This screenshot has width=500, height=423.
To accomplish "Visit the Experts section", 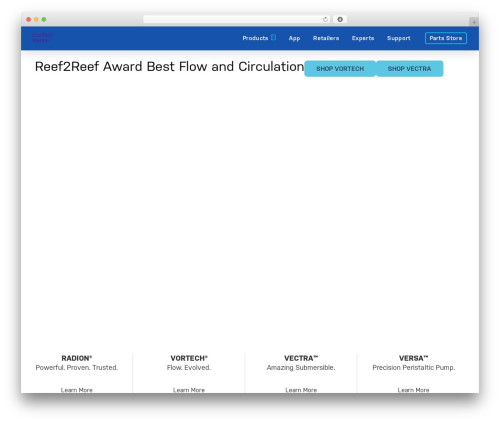I will 363,38.
